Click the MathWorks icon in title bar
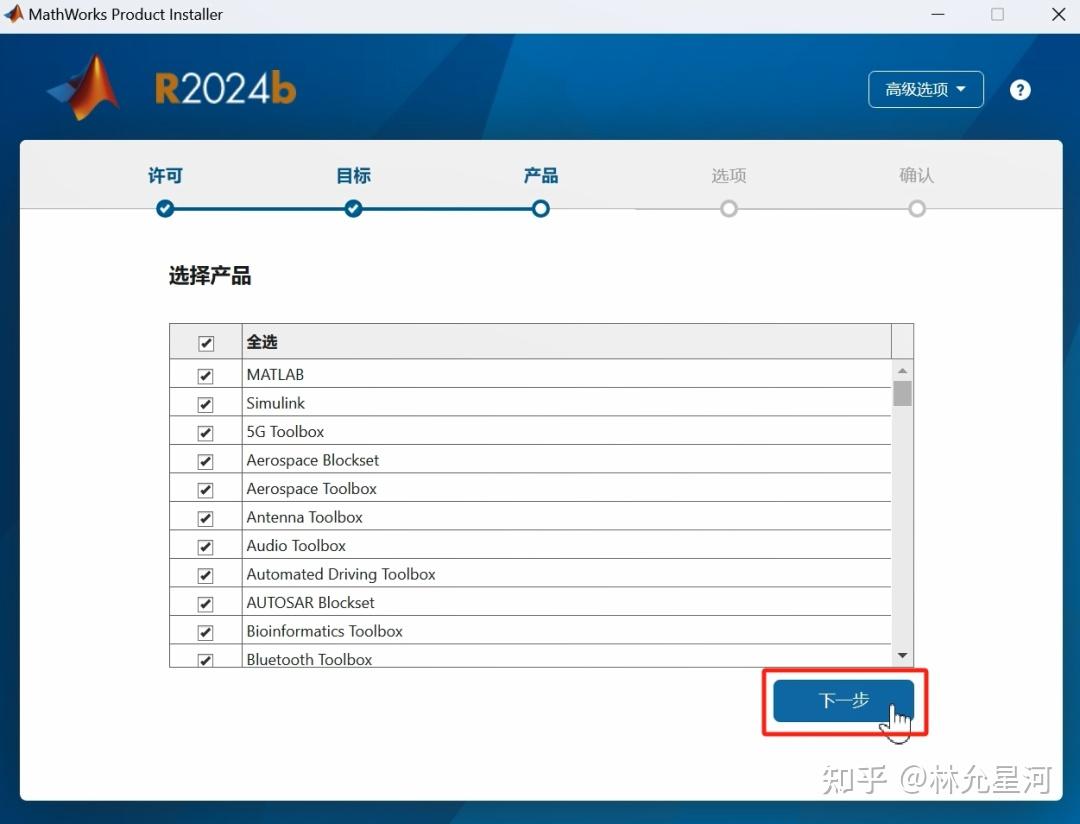Image resolution: width=1080 pixels, height=824 pixels. (13, 14)
